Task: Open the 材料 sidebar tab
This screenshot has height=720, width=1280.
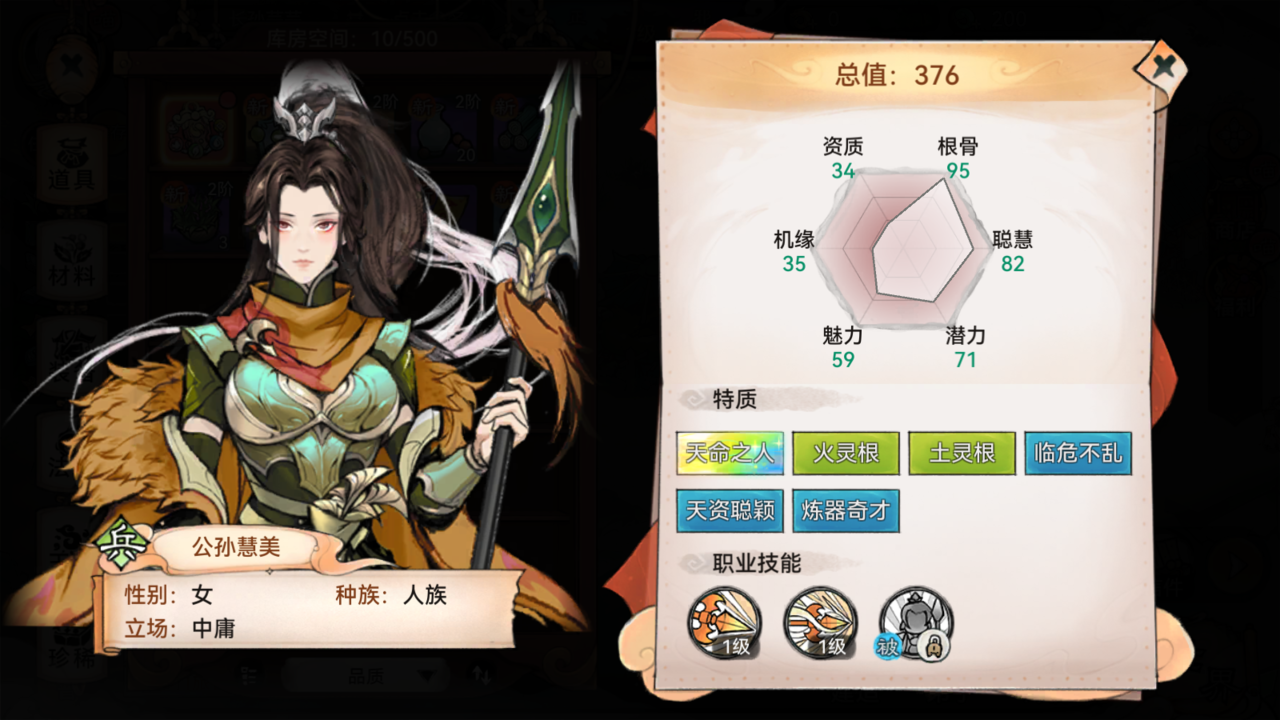Action: point(71,258)
